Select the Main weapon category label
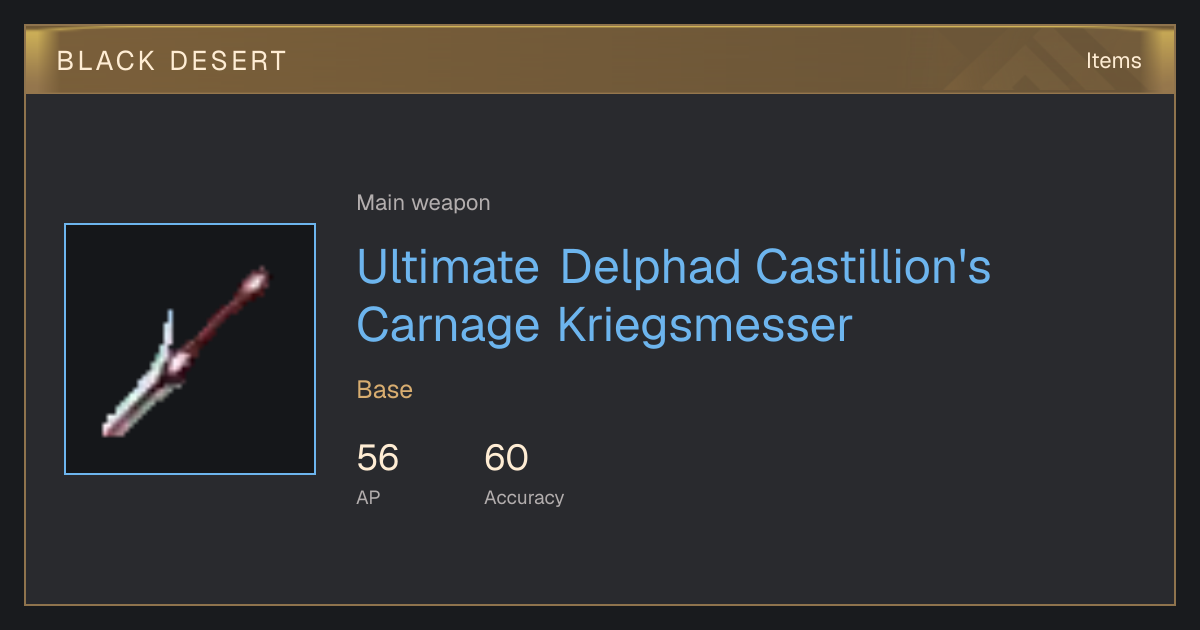Viewport: 1200px width, 630px height. pos(423,203)
